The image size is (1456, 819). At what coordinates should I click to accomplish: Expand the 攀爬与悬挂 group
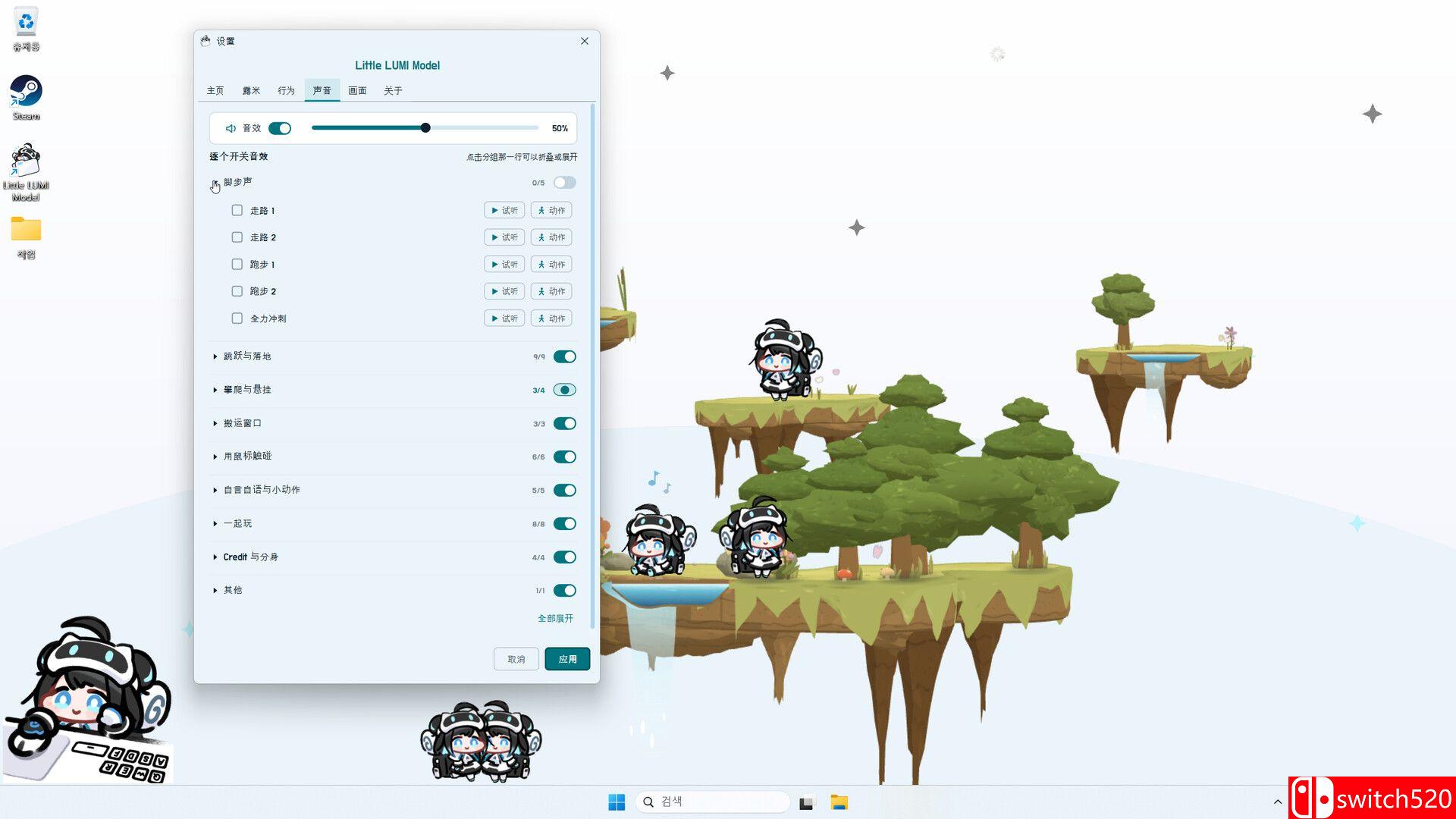(x=215, y=390)
